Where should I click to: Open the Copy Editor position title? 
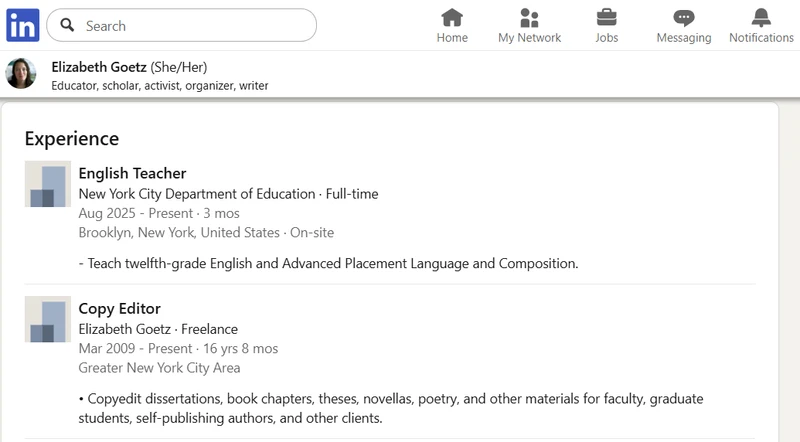[119, 309]
